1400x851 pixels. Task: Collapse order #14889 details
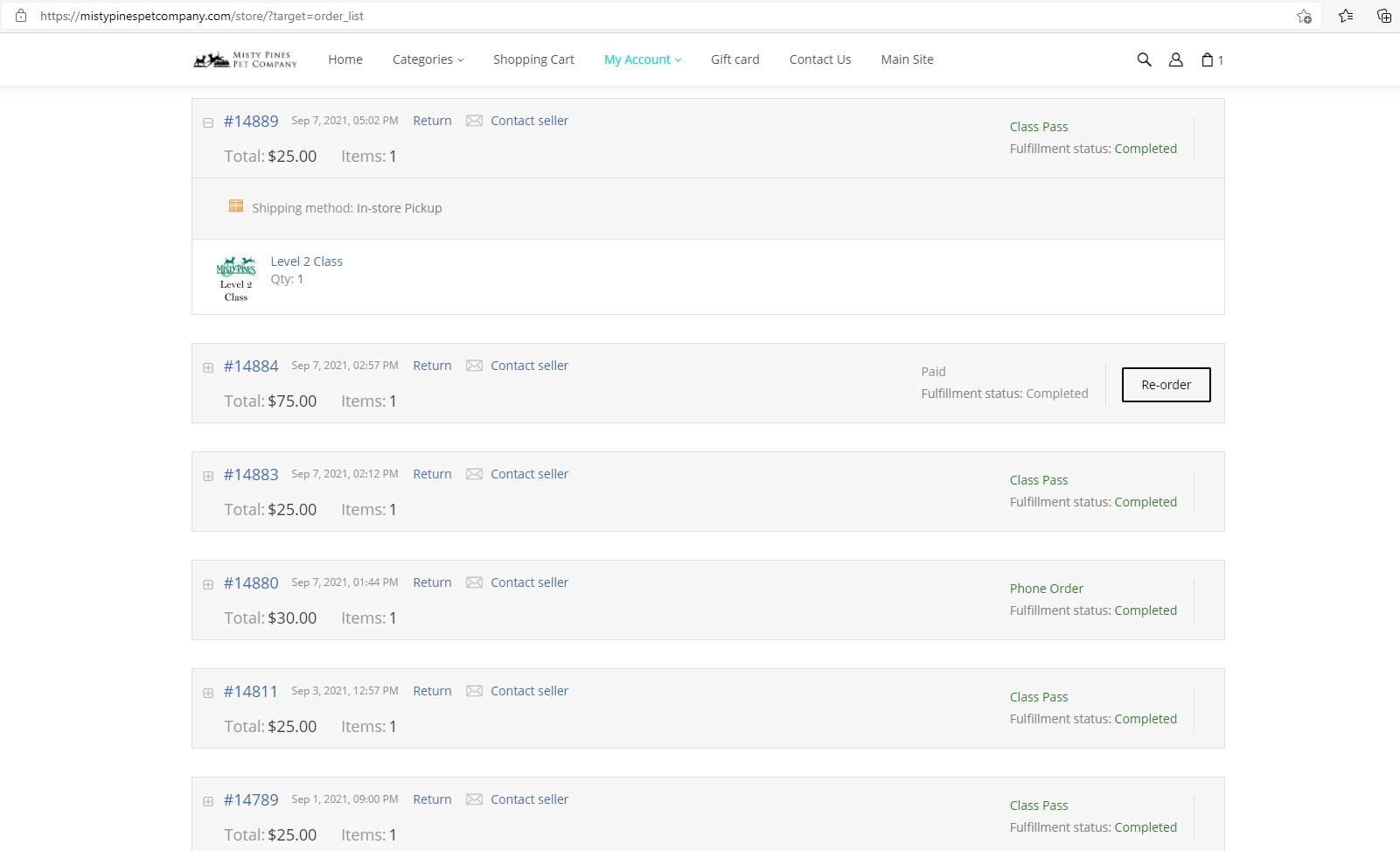click(x=208, y=122)
